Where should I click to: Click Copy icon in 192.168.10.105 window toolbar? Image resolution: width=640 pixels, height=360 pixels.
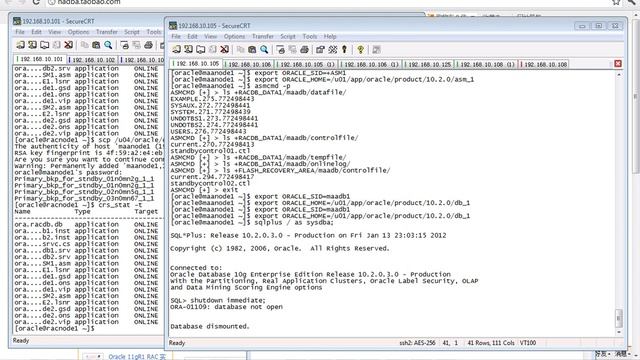pyautogui.click(x=240, y=50)
